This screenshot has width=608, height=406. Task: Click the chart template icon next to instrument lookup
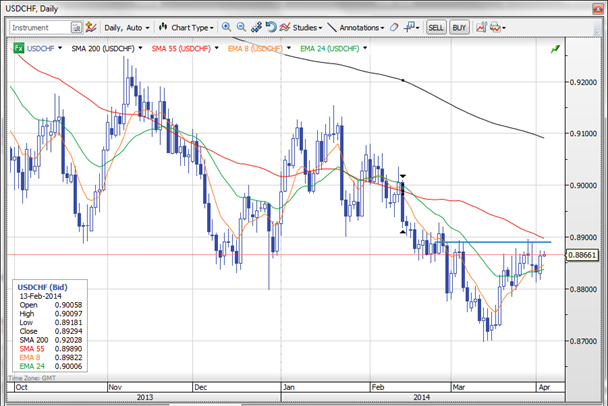pyautogui.click(x=91, y=27)
